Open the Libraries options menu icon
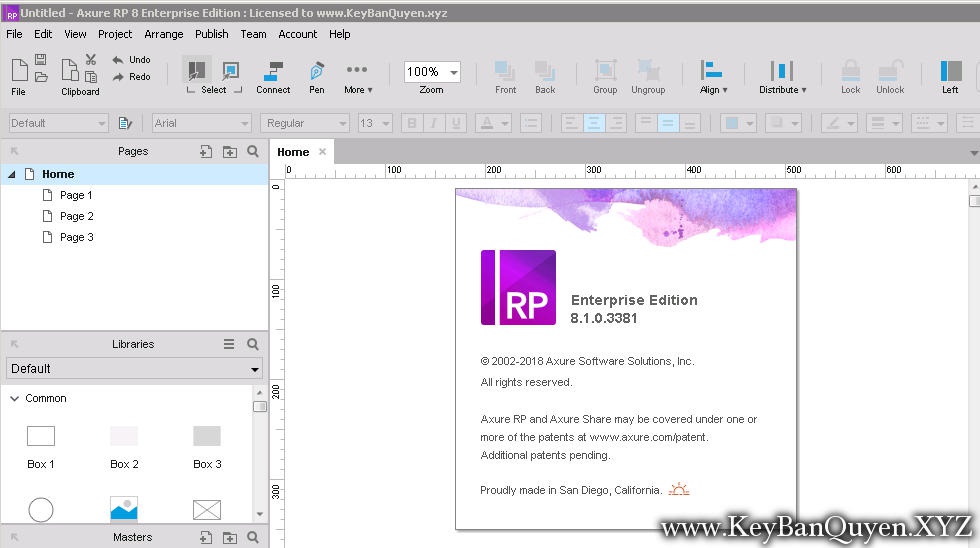980x548 pixels. pyautogui.click(x=229, y=344)
